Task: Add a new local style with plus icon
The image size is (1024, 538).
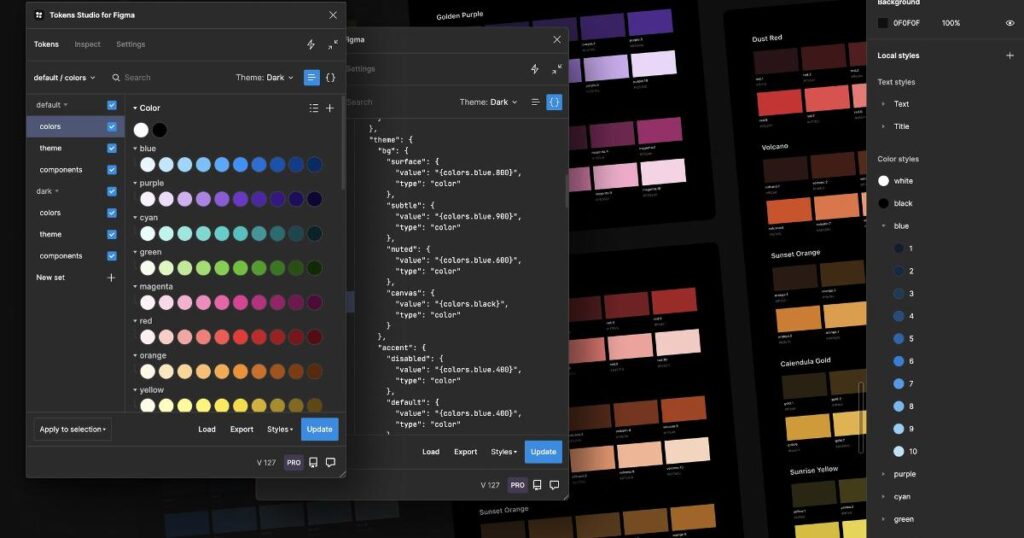Action: click(x=1010, y=55)
